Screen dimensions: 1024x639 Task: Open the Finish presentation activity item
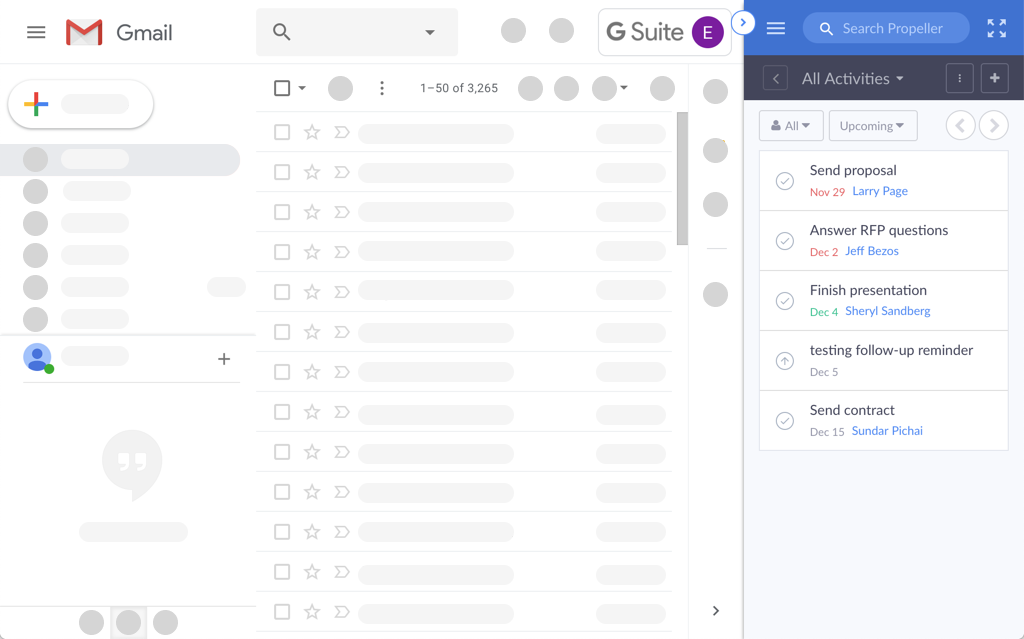coord(867,291)
